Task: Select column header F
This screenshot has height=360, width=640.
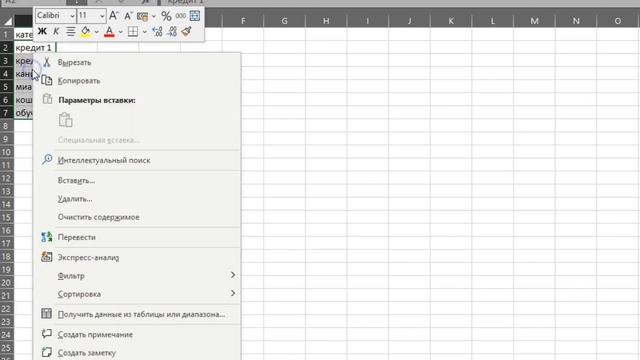Action: coord(243,21)
